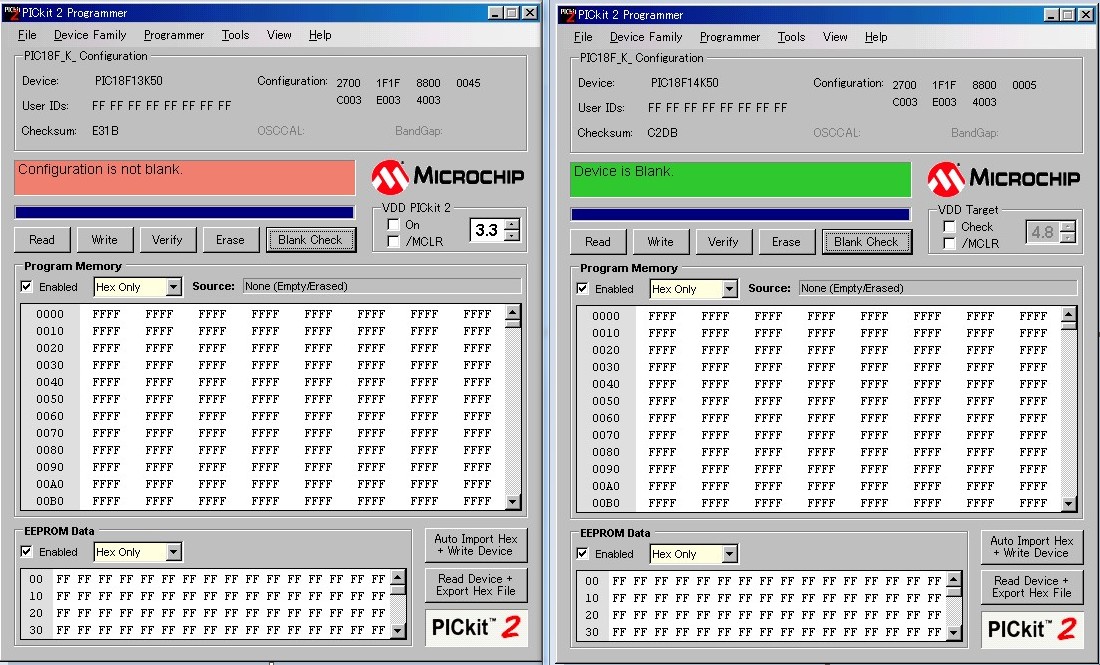Click the title bar app icon of the PIC18F14K50 window
This screenshot has height=665, width=1100.
coord(568,15)
